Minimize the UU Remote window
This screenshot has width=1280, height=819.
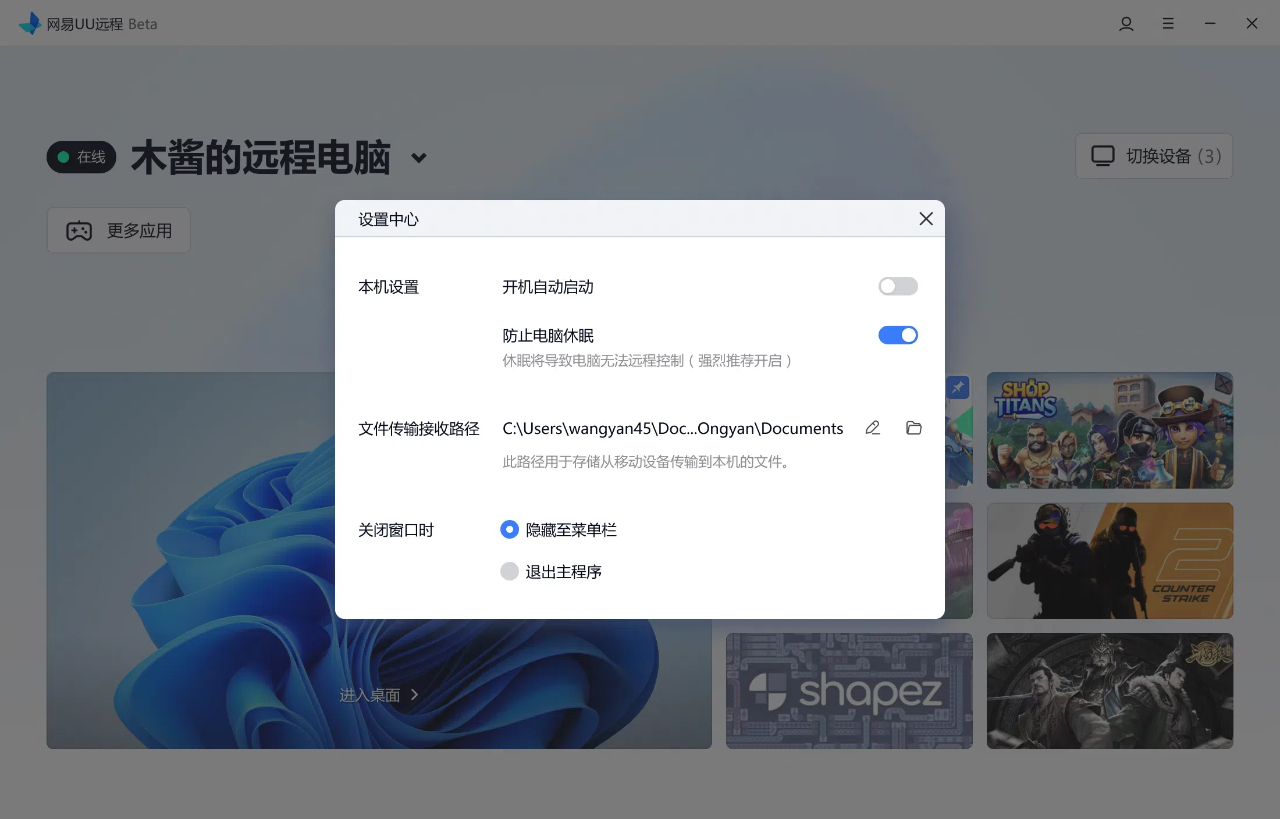[x=1210, y=24]
